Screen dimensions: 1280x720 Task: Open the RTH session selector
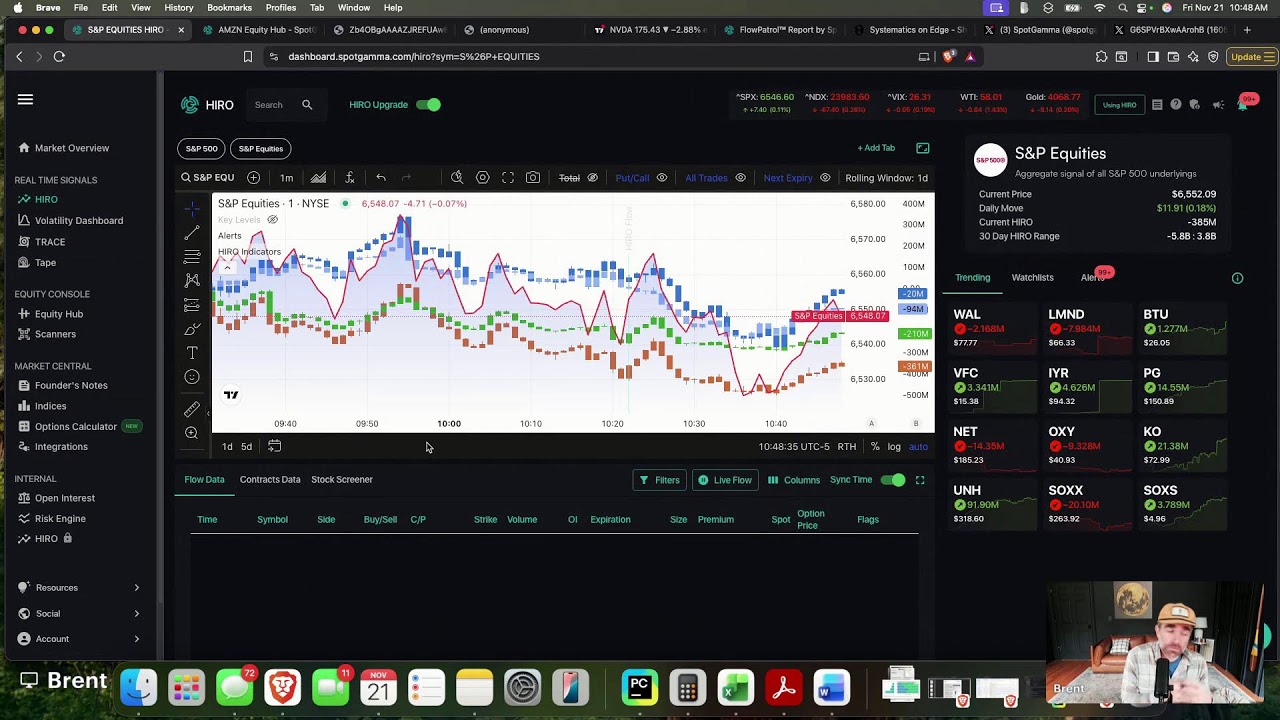(847, 447)
